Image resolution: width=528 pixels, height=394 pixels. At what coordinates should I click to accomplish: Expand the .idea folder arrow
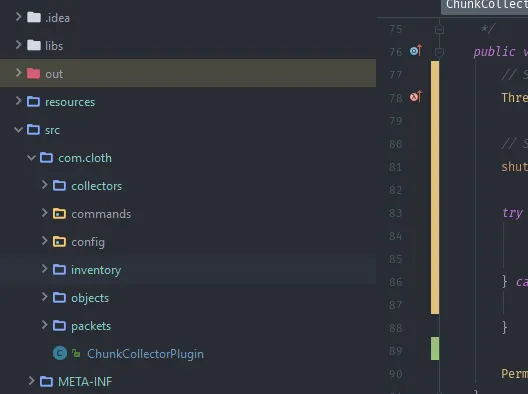19,17
